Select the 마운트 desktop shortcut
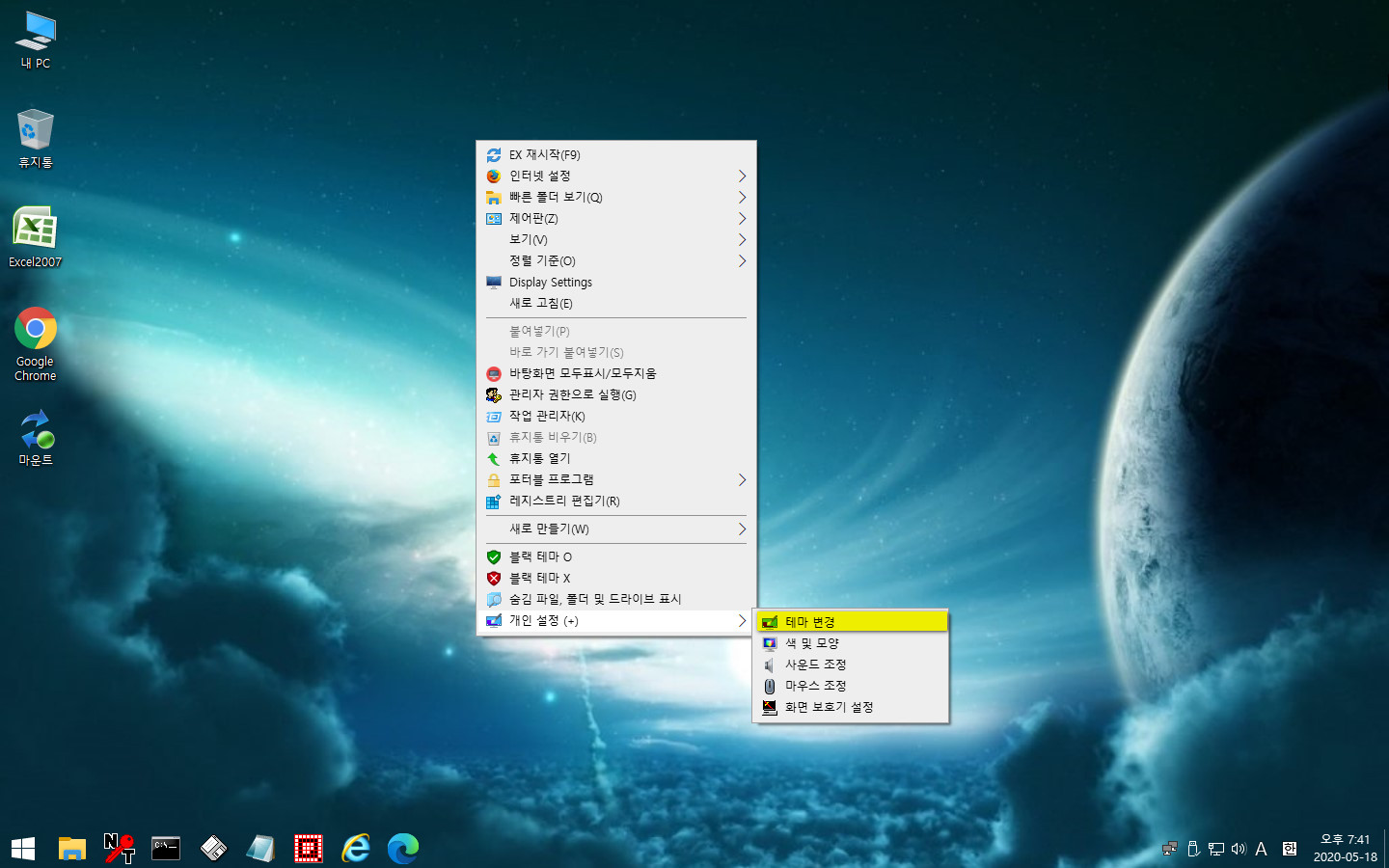This screenshot has width=1389, height=868. (x=36, y=439)
